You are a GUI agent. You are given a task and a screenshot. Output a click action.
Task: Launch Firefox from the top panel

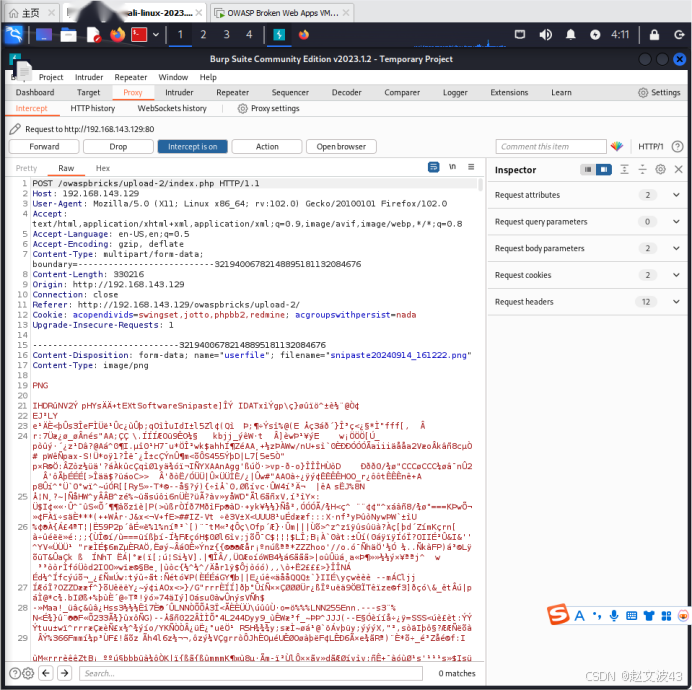click(117, 34)
